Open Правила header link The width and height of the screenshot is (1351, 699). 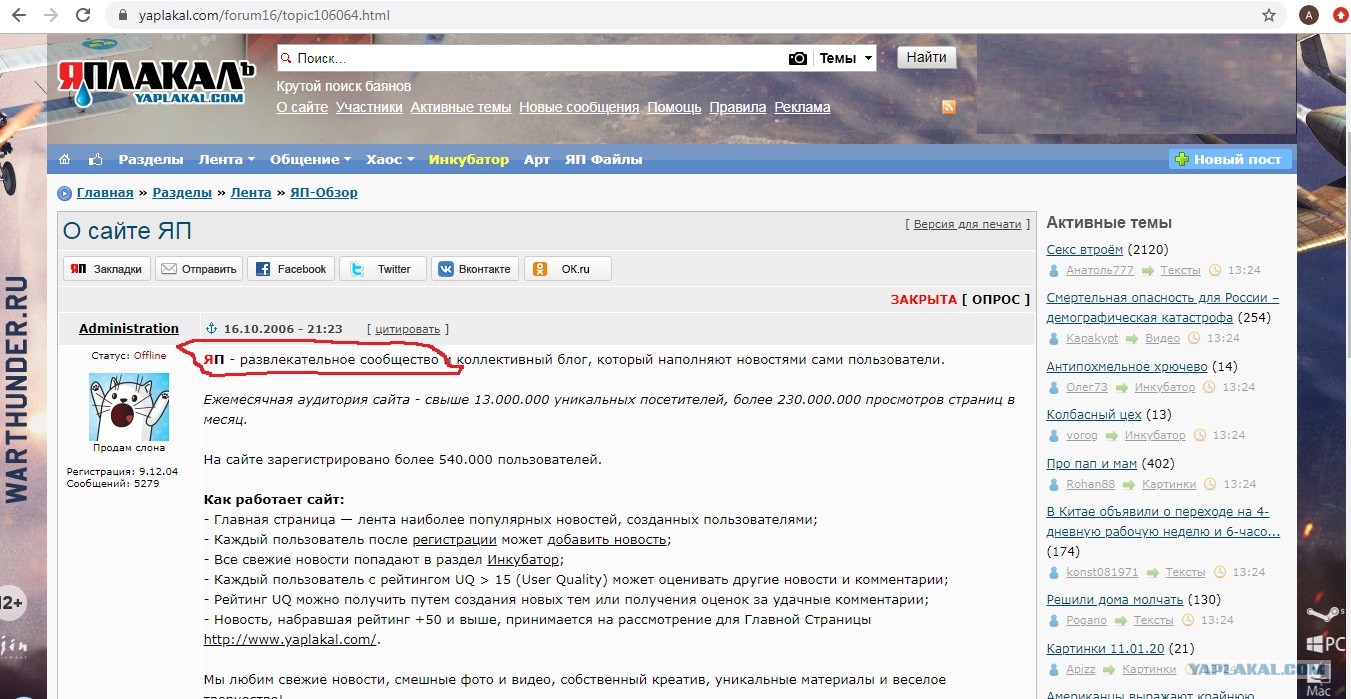(x=738, y=107)
